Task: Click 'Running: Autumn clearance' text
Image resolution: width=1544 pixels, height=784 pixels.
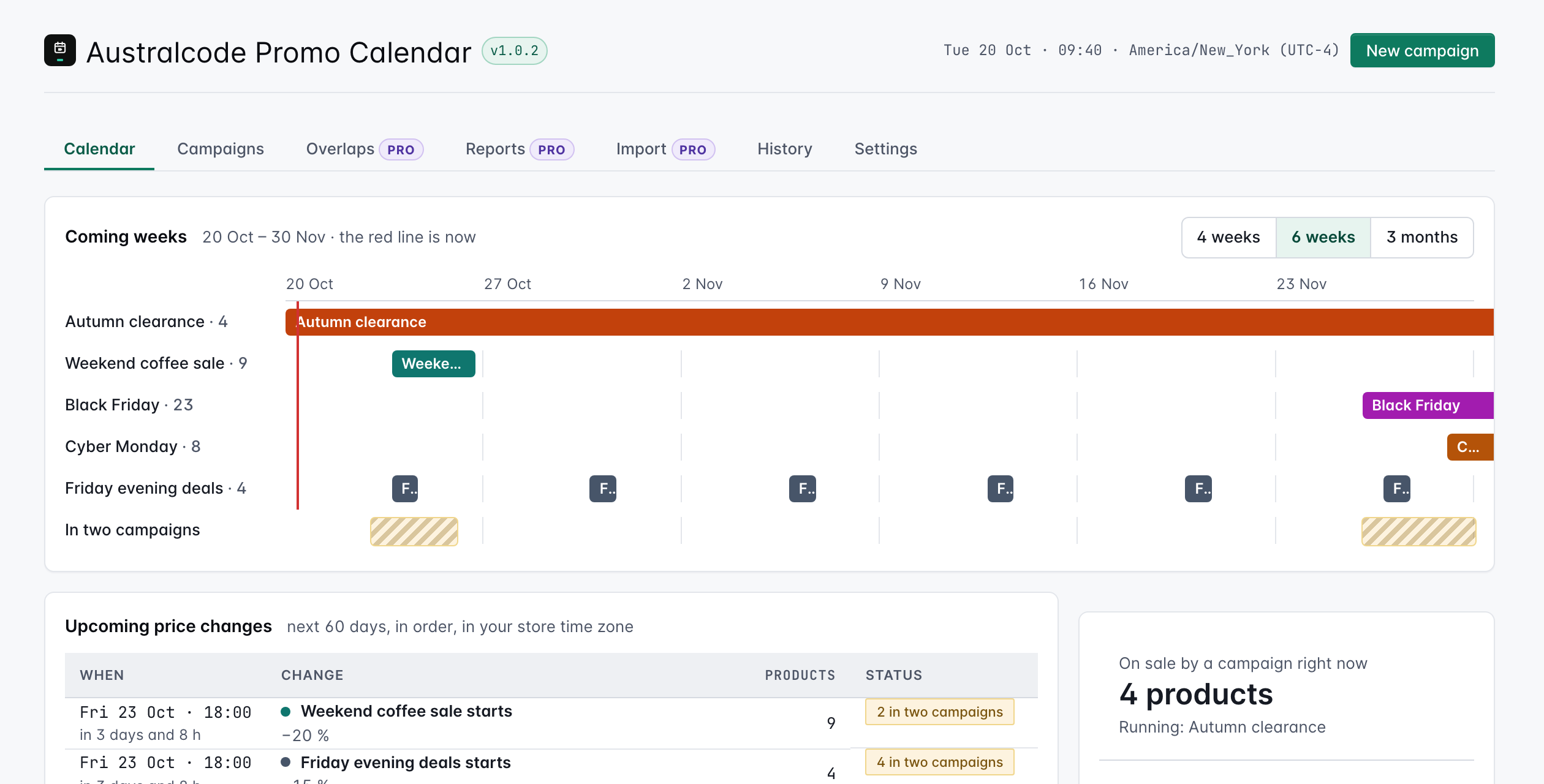Action: (1222, 728)
